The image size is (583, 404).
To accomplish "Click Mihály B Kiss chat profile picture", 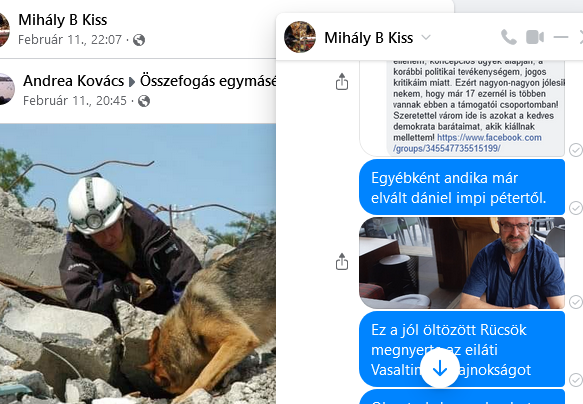I will (x=300, y=37).
